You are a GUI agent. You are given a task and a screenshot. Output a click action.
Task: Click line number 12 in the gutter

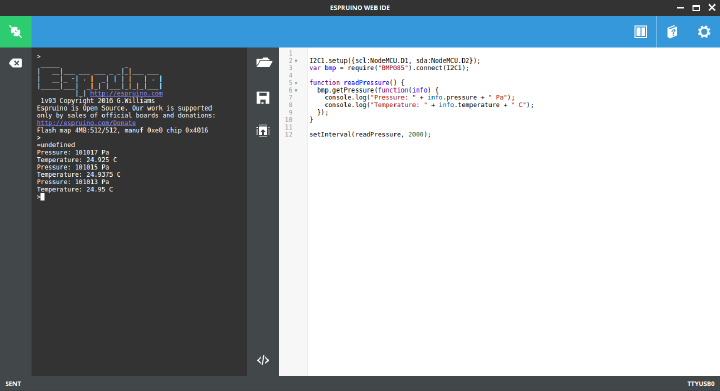pyautogui.click(x=288, y=134)
